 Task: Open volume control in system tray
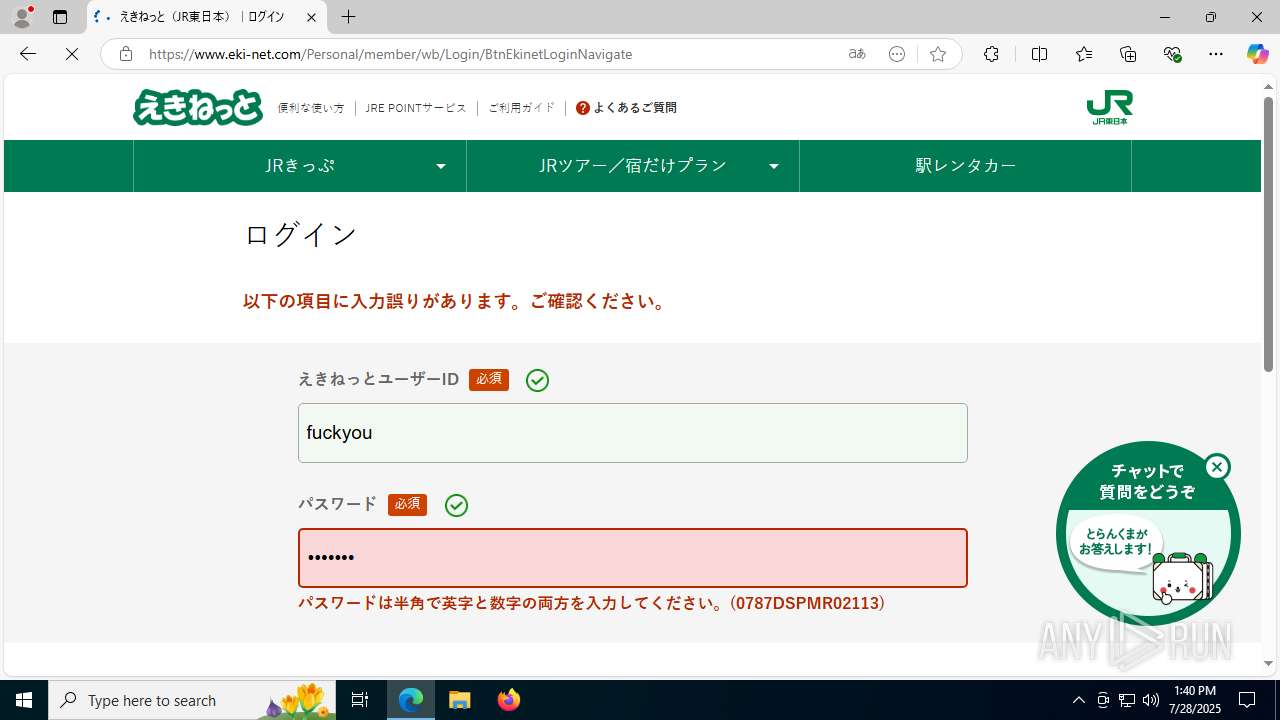[x=1151, y=700]
